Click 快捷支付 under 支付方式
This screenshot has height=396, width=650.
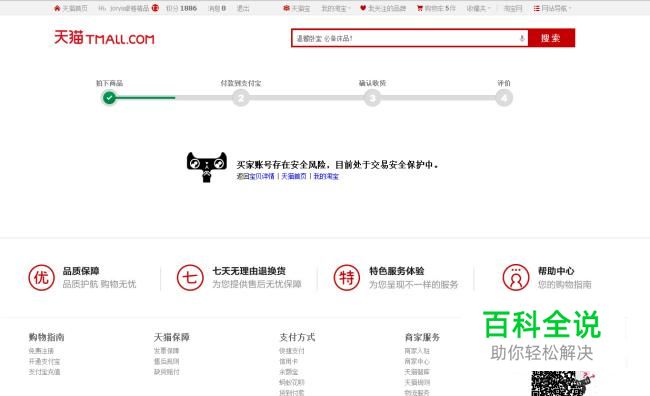[x=292, y=351]
